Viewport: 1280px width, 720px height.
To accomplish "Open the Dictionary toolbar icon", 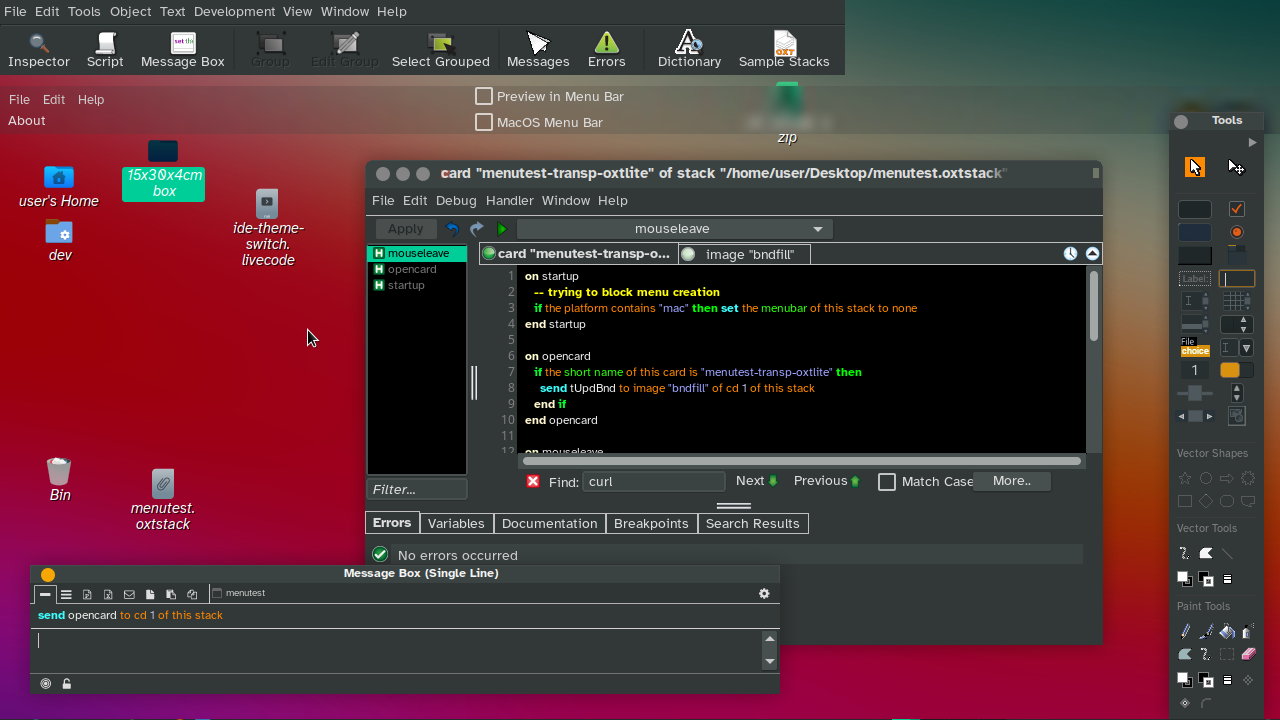I will 689,50.
